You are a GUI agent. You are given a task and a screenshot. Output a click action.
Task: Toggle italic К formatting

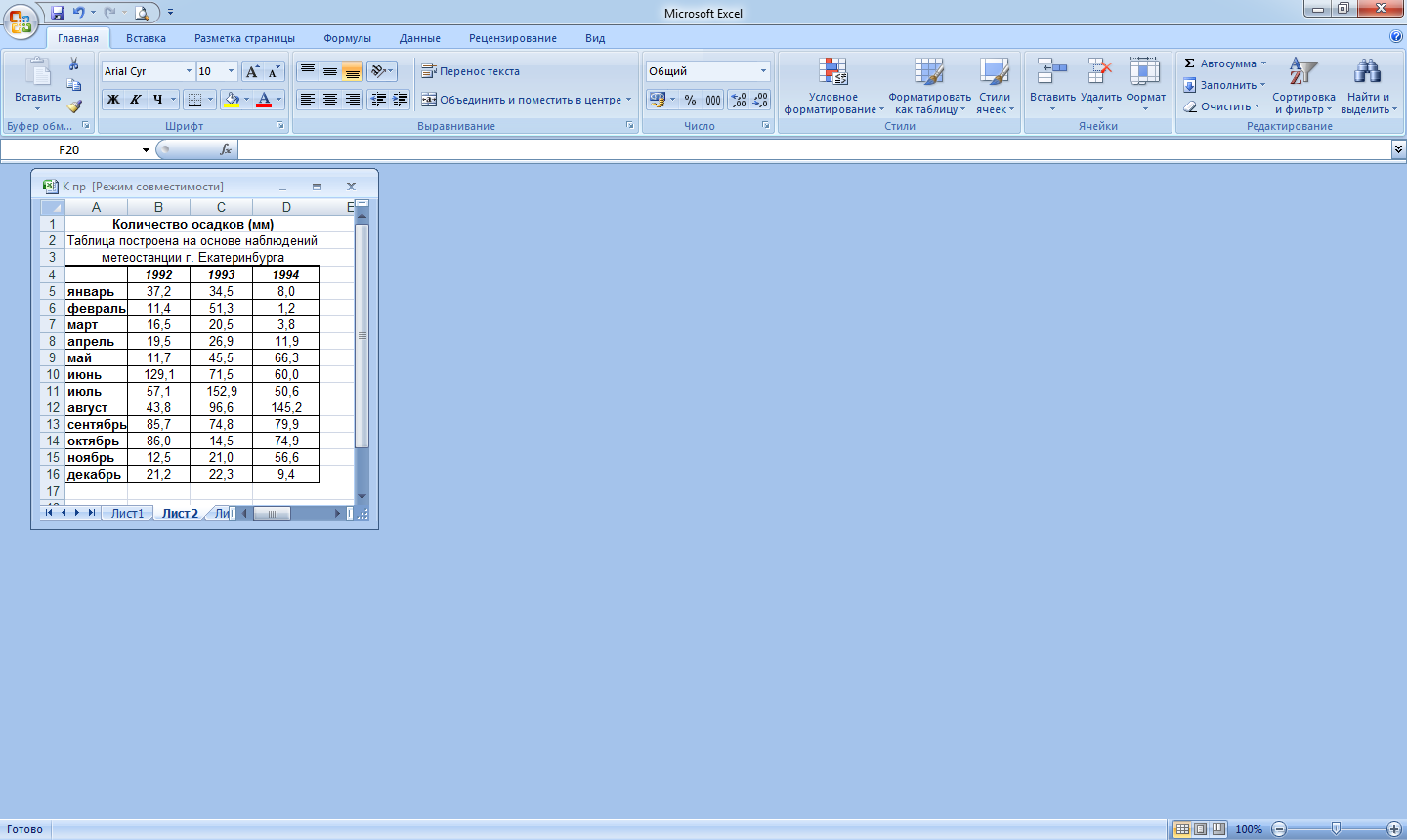pos(135,100)
